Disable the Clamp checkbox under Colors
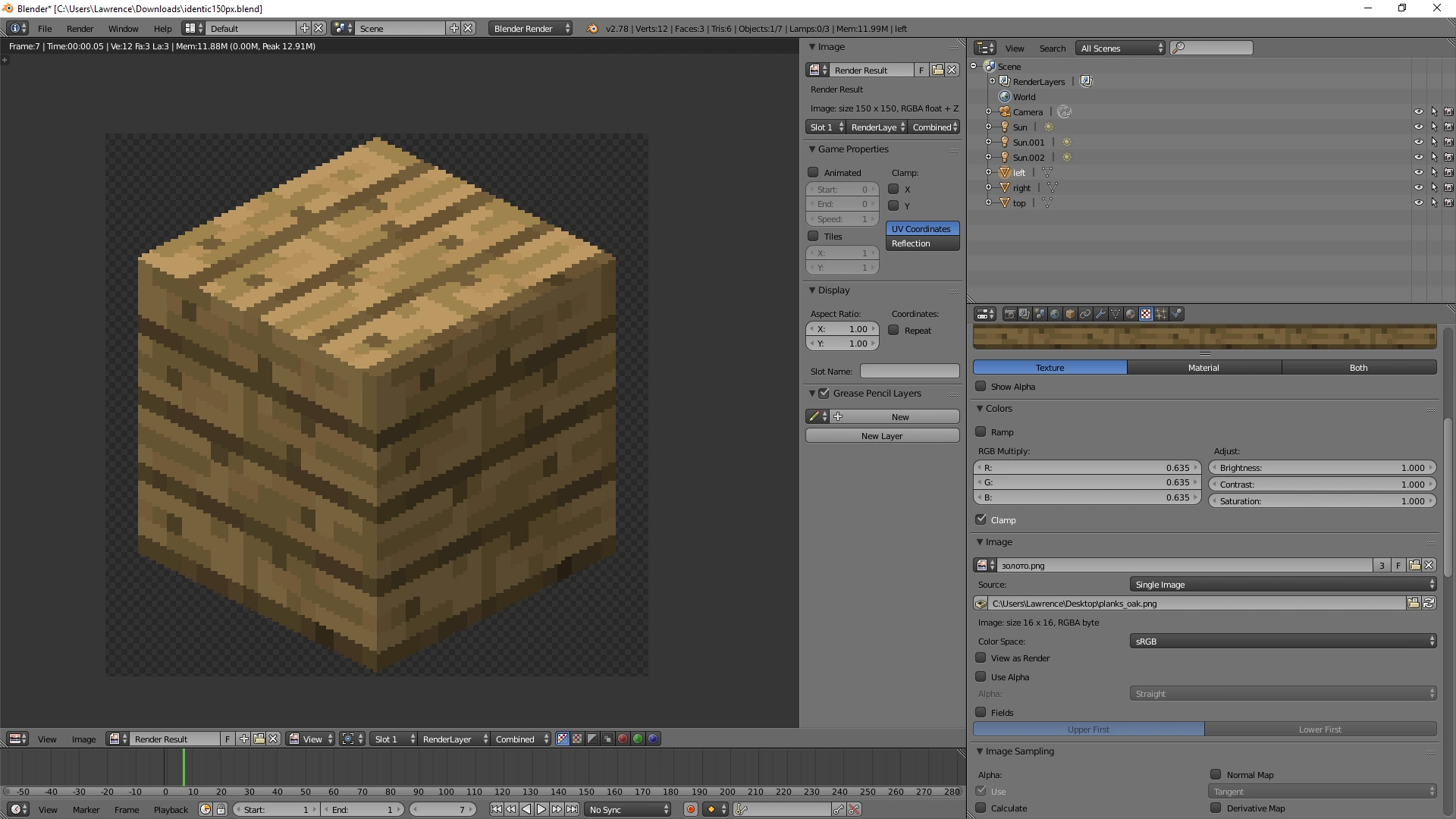 point(981,519)
